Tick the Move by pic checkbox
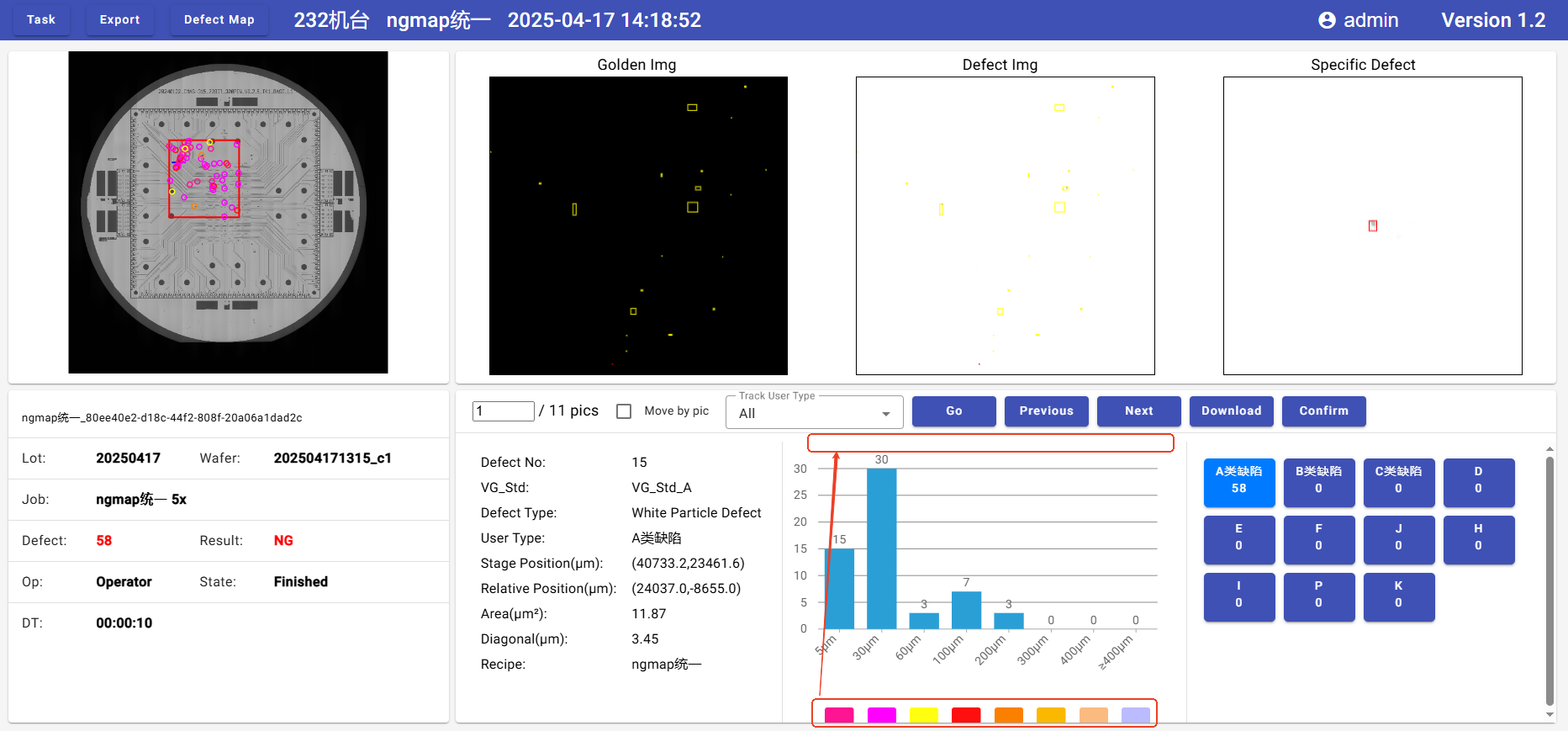Viewport: 1568px width, 731px height. coord(624,411)
